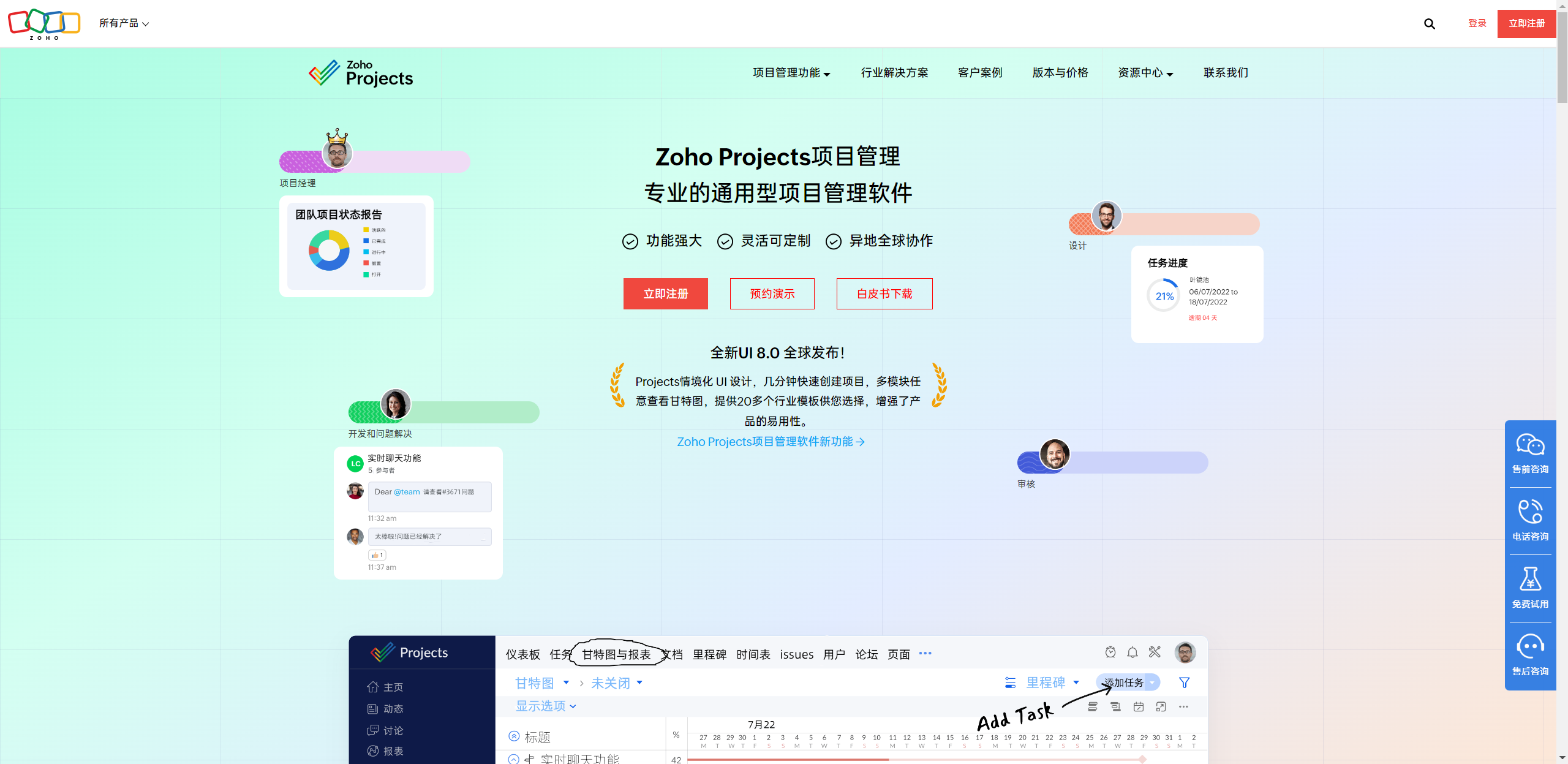Click the calendar icon in gantt toolbar
This screenshot has width=1568, height=764.
pyautogui.click(x=1139, y=707)
